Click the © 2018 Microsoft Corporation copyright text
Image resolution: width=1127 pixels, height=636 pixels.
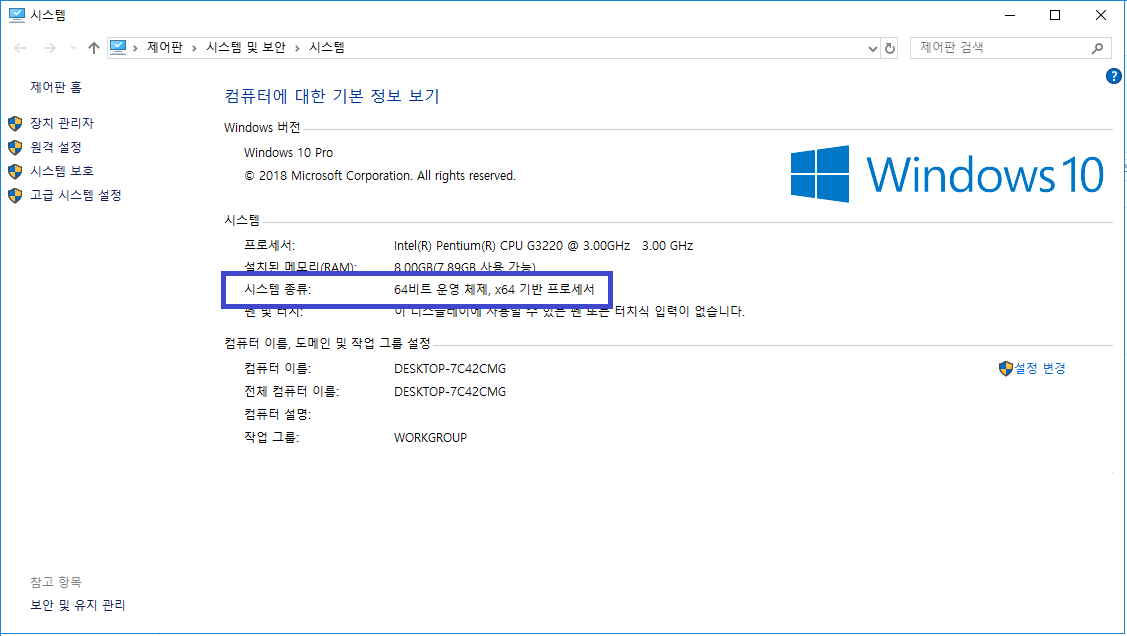pos(380,175)
